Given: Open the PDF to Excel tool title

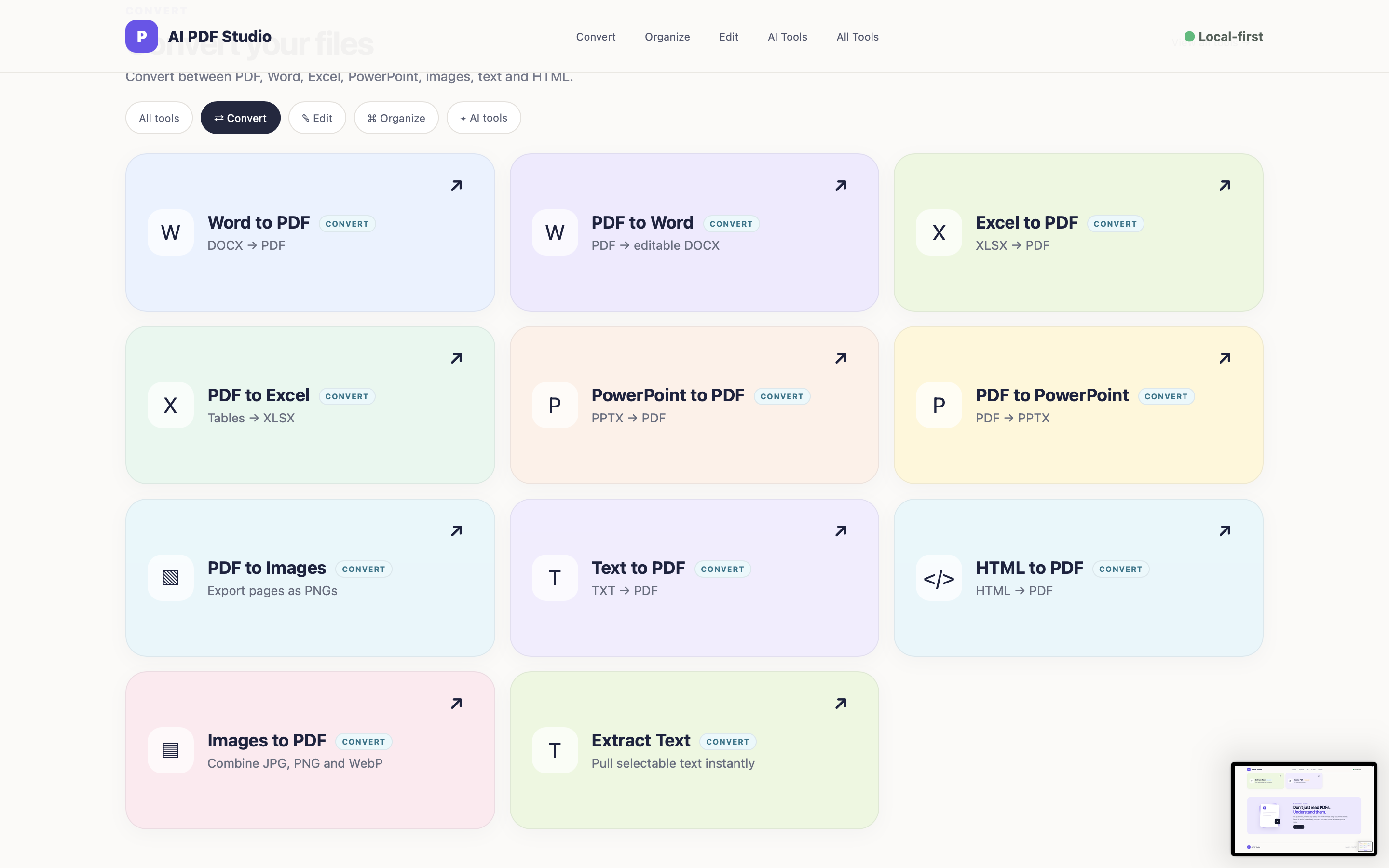Looking at the screenshot, I should 259,395.
